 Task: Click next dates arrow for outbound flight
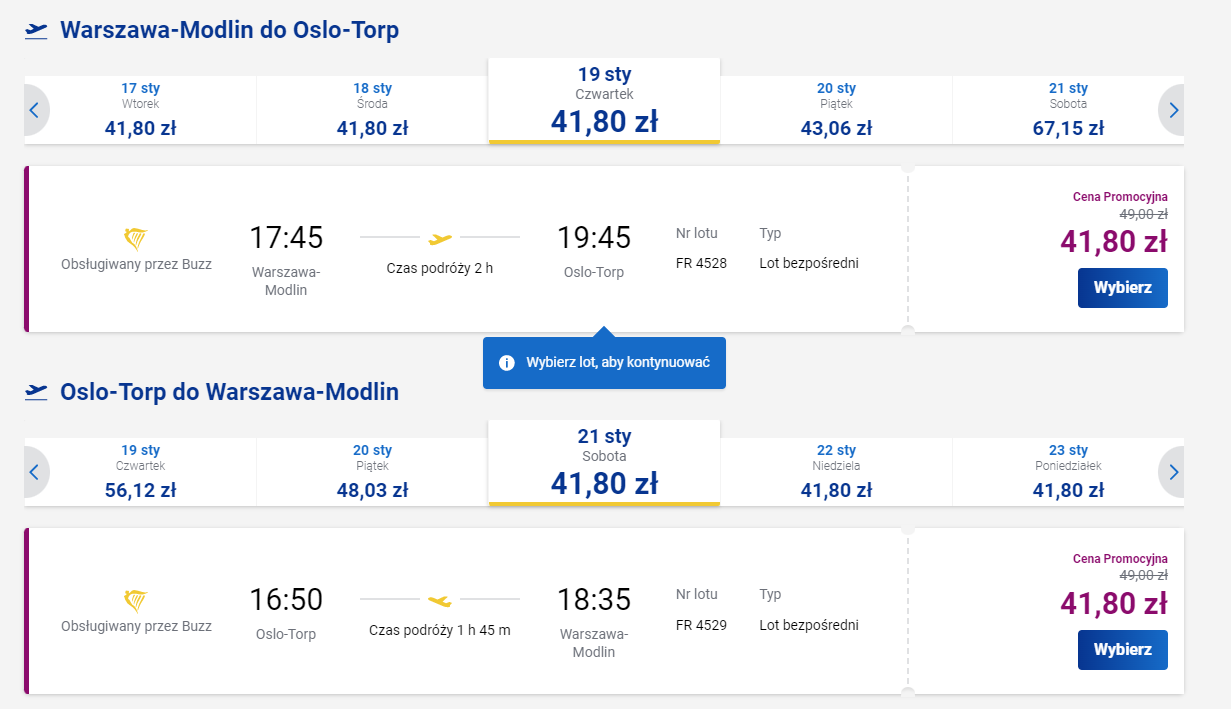pyautogui.click(x=1173, y=110)
